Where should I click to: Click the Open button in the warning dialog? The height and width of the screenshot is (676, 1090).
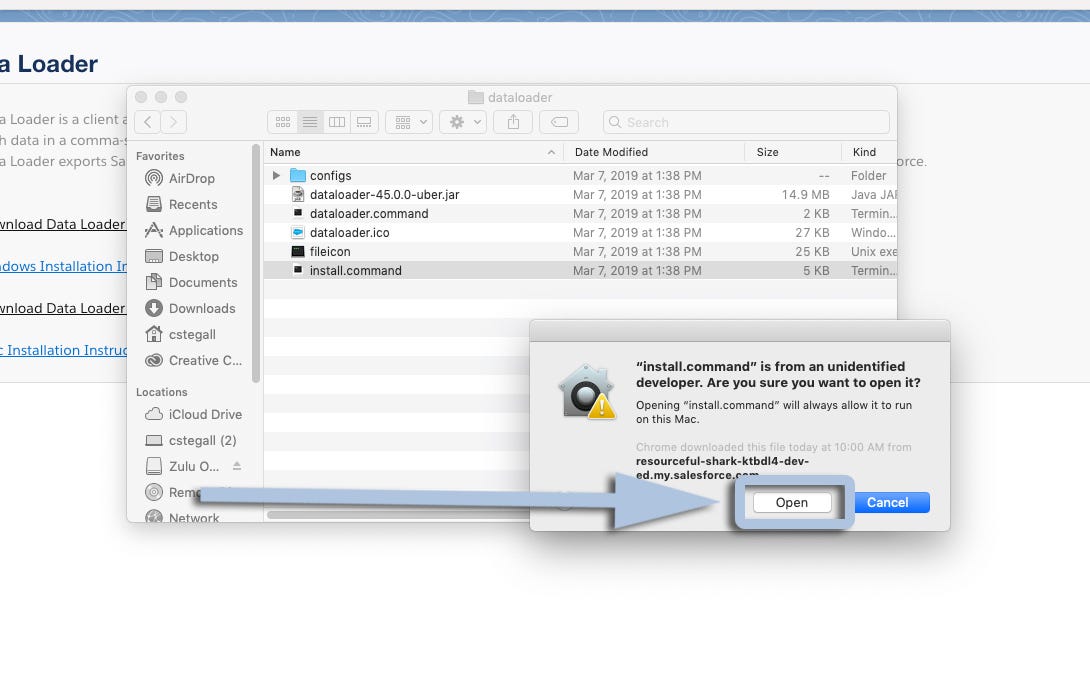tap(792, 502)
